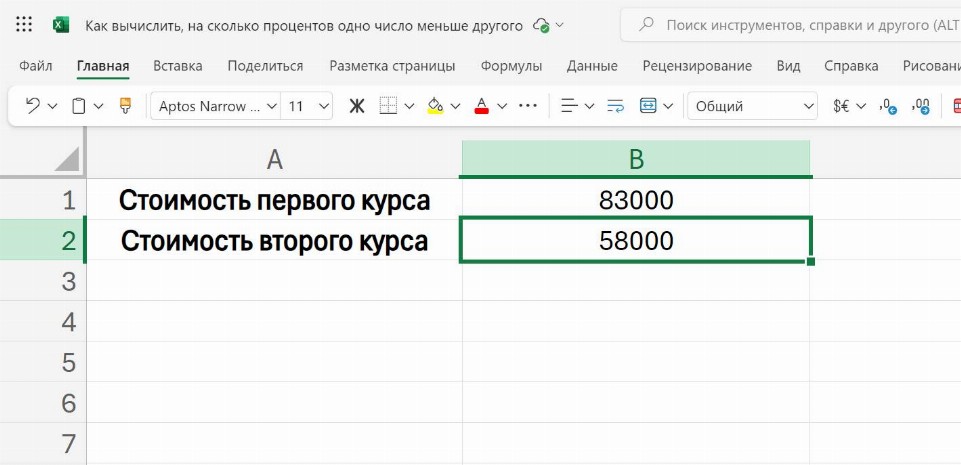
Task: Toggle wrap text
Action: 615,105
